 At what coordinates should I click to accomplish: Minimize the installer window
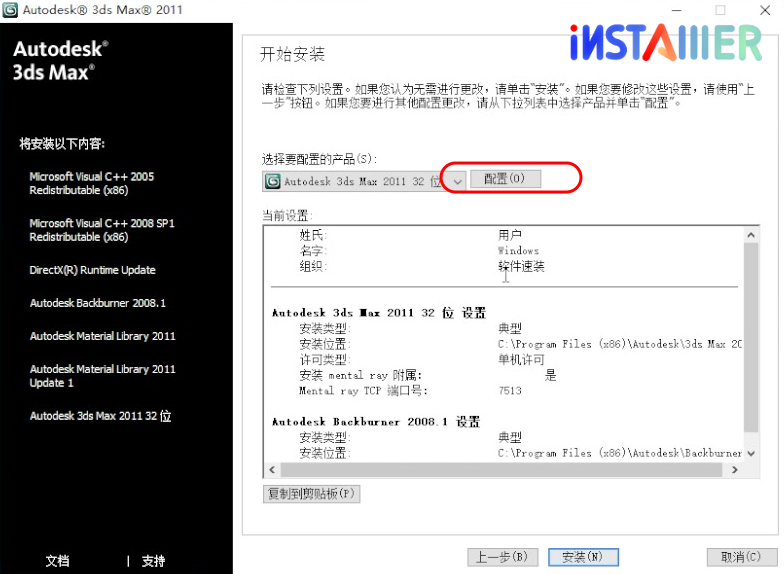(676, 10)
